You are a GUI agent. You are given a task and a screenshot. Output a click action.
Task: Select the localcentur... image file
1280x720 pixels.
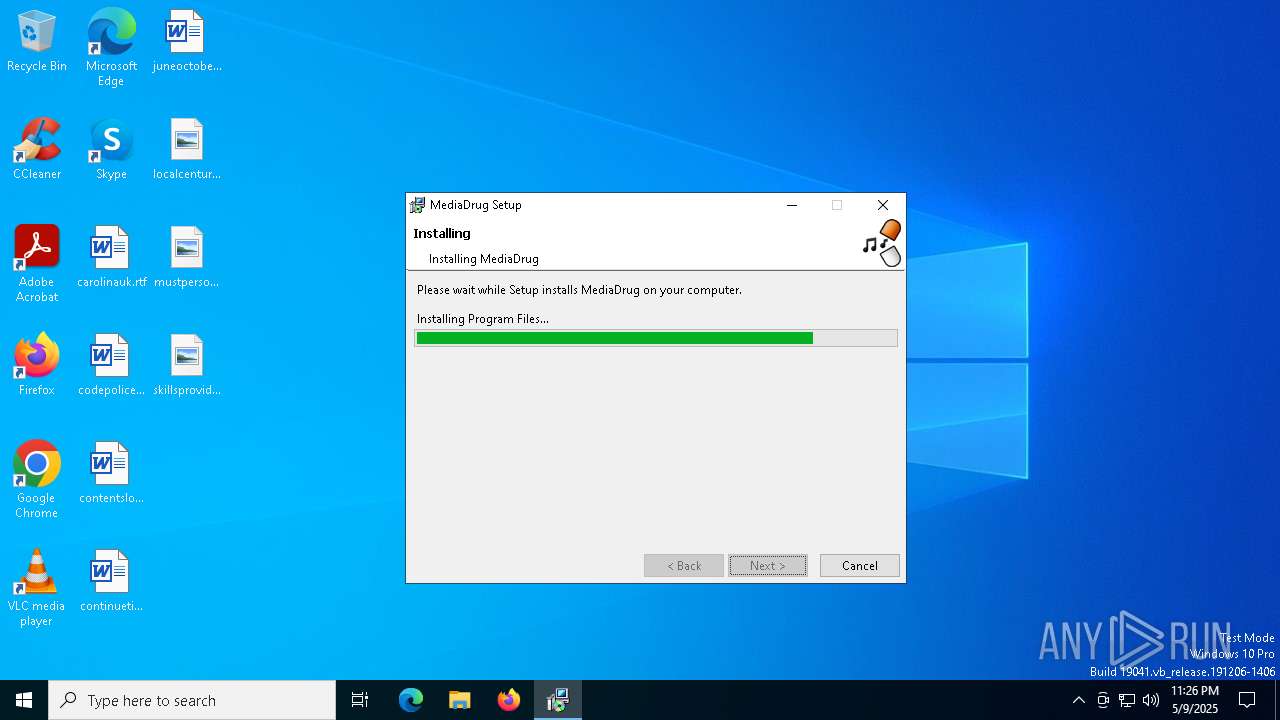click(x=187, y=150)
